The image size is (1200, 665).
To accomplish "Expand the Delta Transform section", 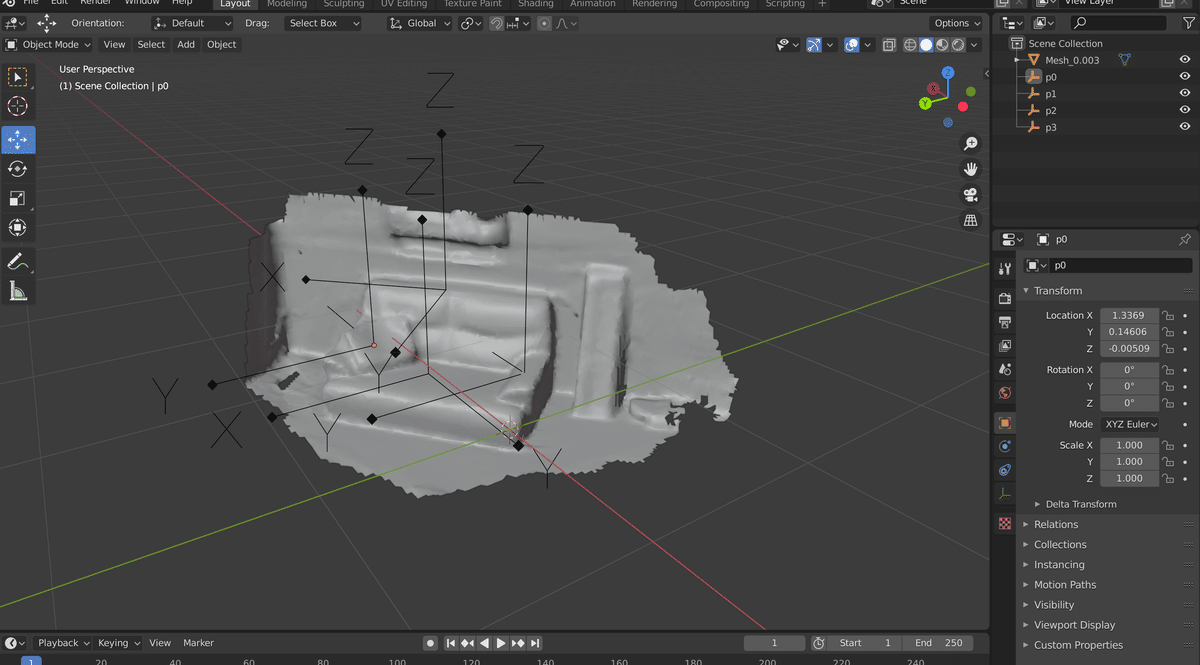I will 1081,504.
